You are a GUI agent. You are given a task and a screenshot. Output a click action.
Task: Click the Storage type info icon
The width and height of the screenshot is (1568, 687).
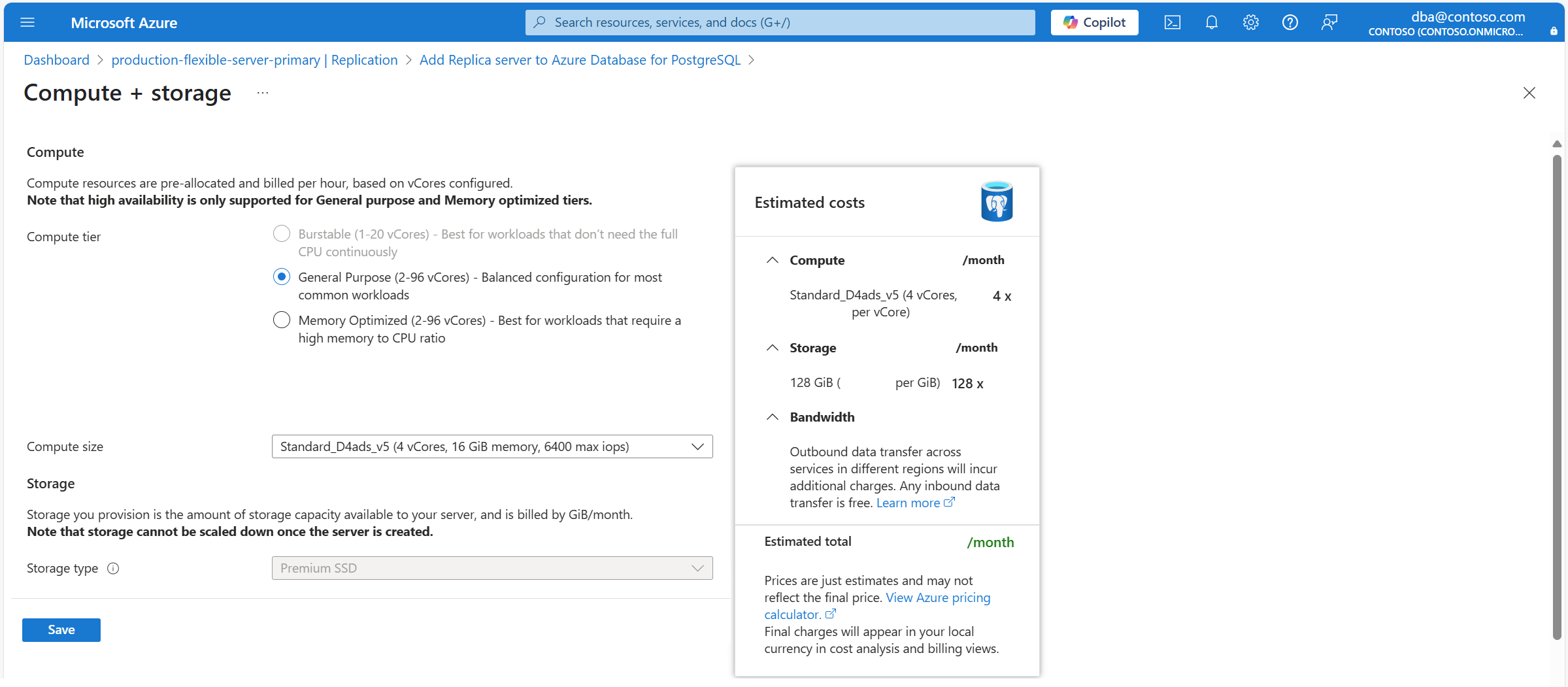coord(113,569)
